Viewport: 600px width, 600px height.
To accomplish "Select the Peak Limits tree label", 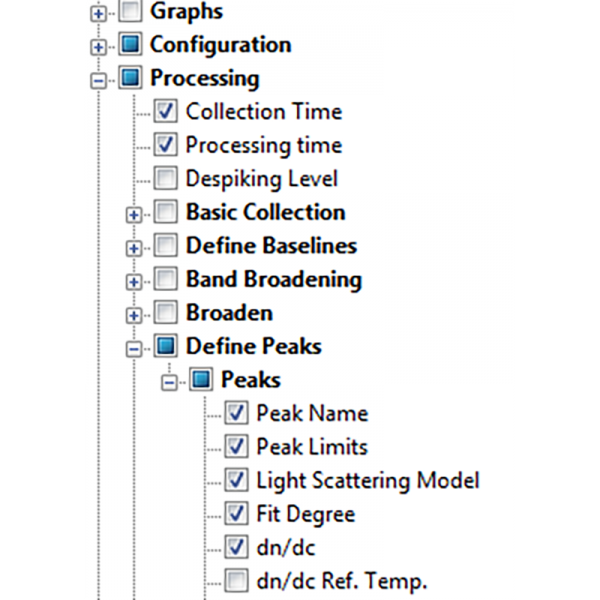I will (x=312, y=447).
